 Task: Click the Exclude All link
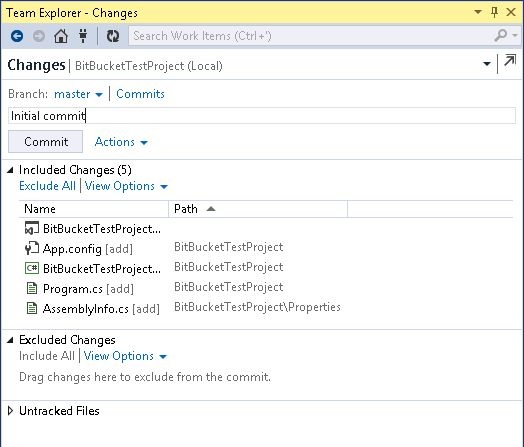pos(47,186)
